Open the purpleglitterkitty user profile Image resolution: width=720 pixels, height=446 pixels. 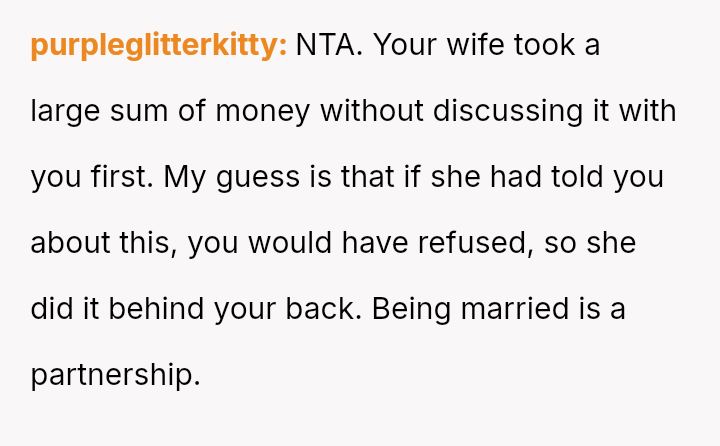tap(159, 46)
